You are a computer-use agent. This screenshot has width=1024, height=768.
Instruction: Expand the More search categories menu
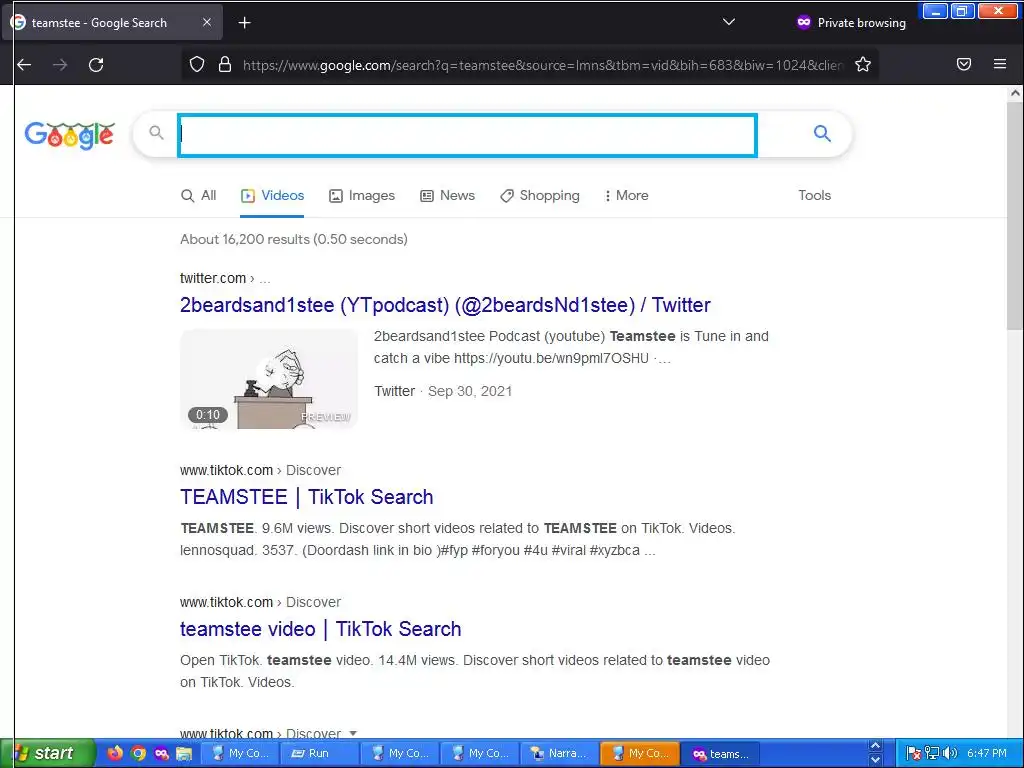pyautogui.click(x=626, y=195)
